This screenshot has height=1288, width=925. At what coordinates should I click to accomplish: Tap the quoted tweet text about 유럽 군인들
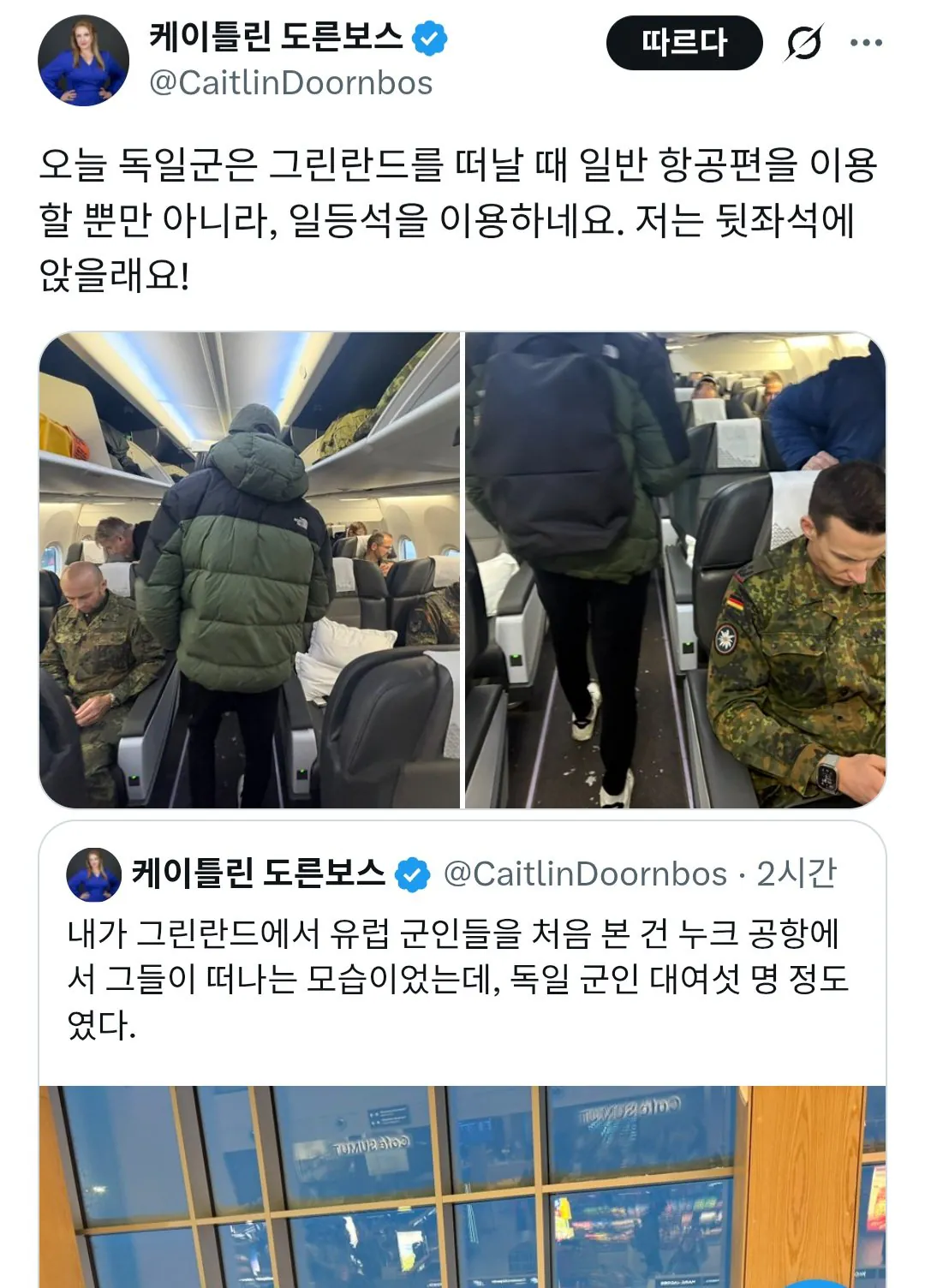[x=458, y=979]
